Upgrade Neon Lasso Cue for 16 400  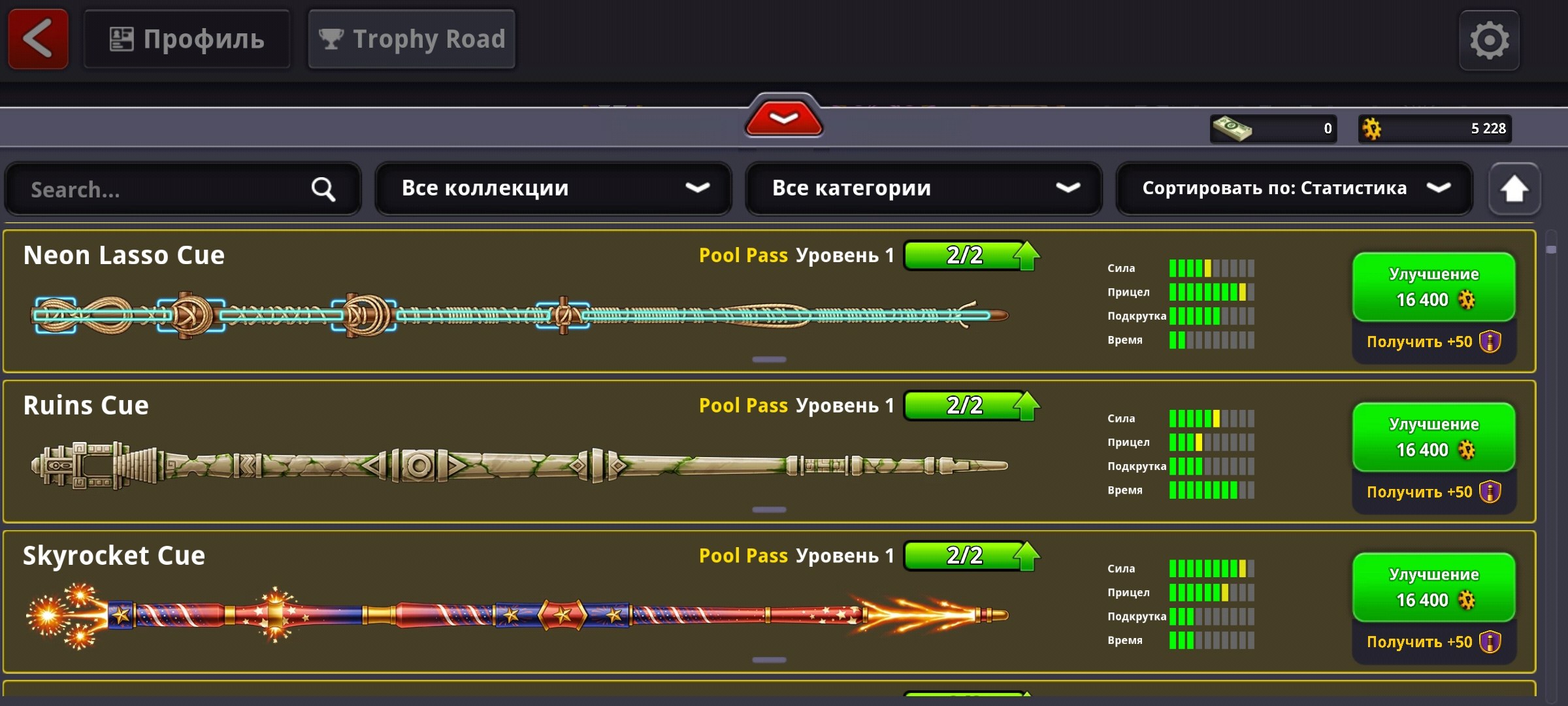[1433, 287]
